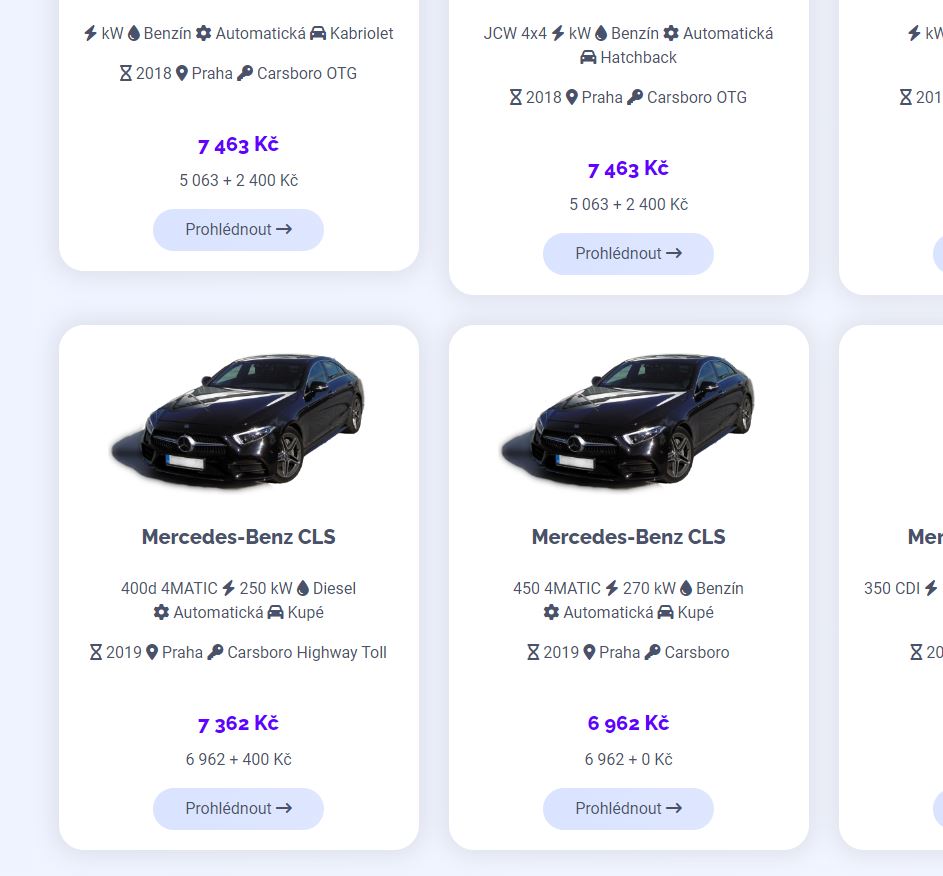This screenshot has width=943, height=876.
Task: Click the 7 362 Kč price
Action: click(x=238, y=723)
